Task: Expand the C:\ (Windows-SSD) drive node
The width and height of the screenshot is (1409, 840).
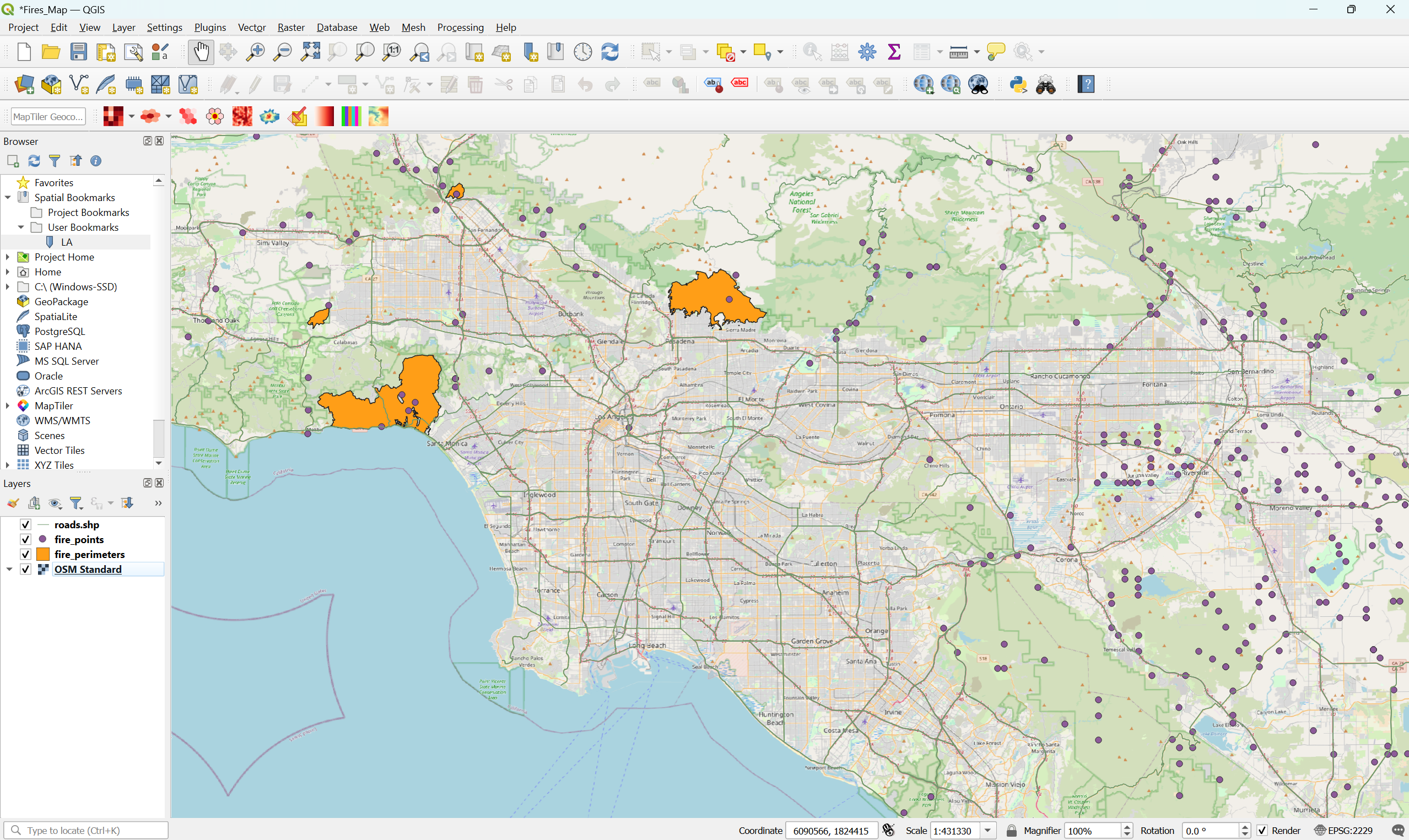Action: (8, 286)
